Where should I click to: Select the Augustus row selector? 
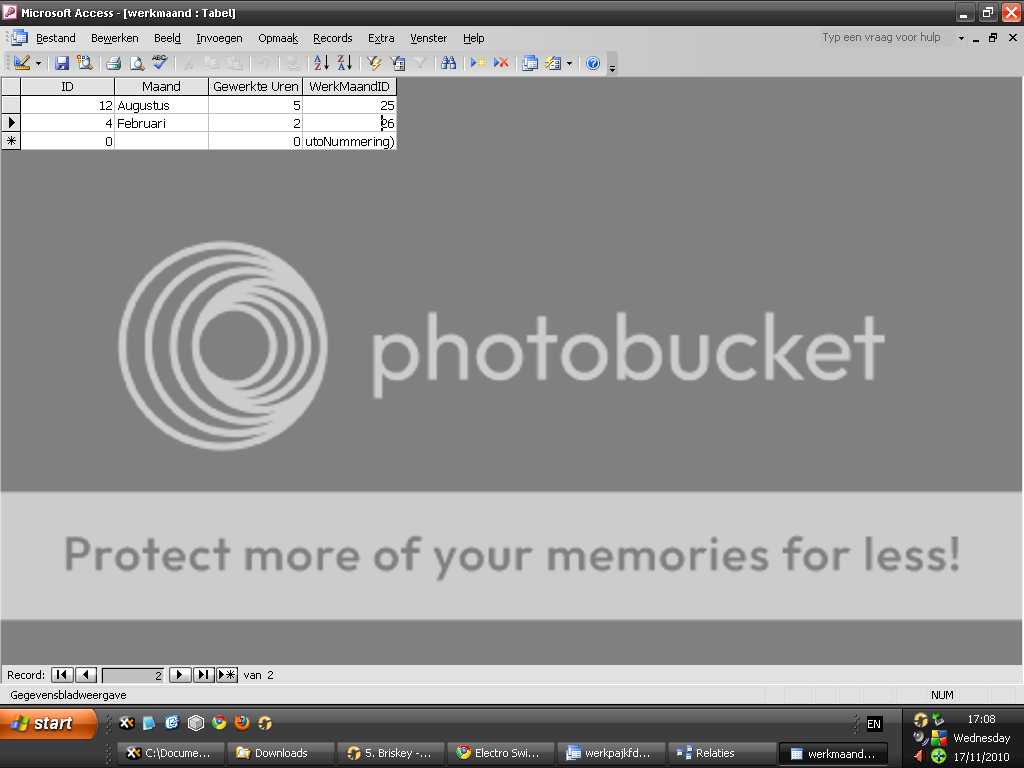10,104
